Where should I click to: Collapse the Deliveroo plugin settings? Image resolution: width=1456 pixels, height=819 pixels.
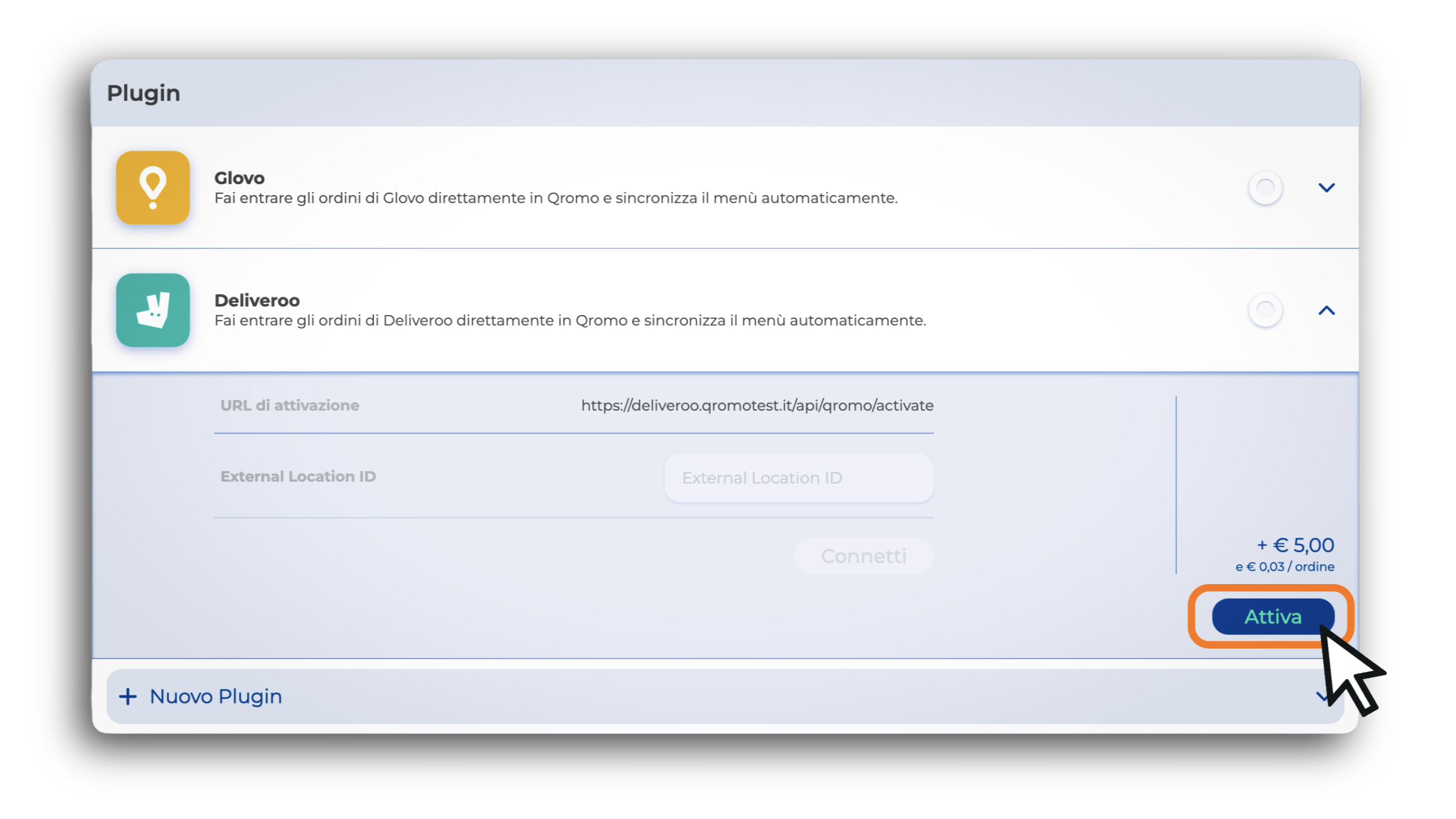coord(1327,310)
